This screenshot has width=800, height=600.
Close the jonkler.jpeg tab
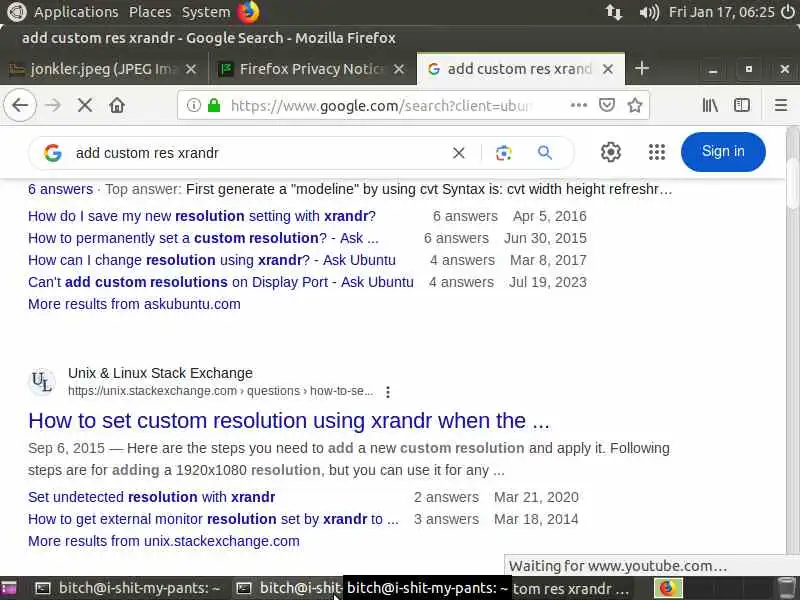(x=191, y=69)
